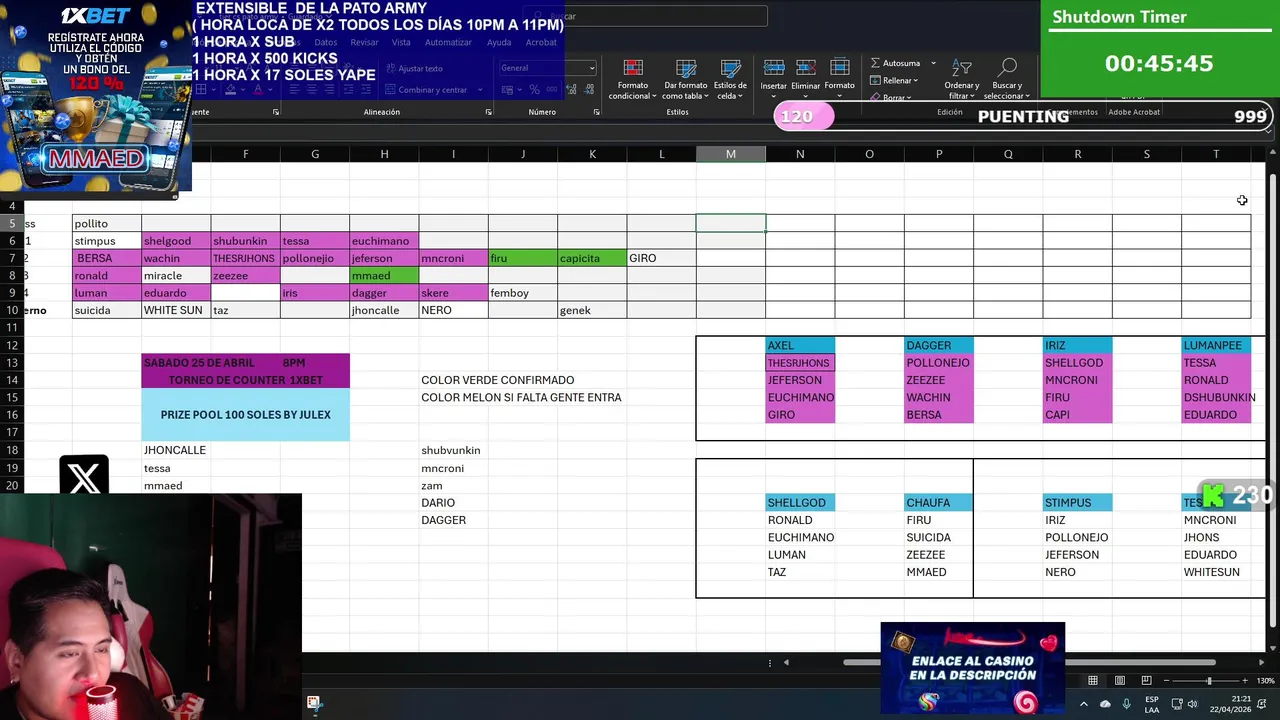
Task: Click the Insertar cells icon
Action: [774, 68]
